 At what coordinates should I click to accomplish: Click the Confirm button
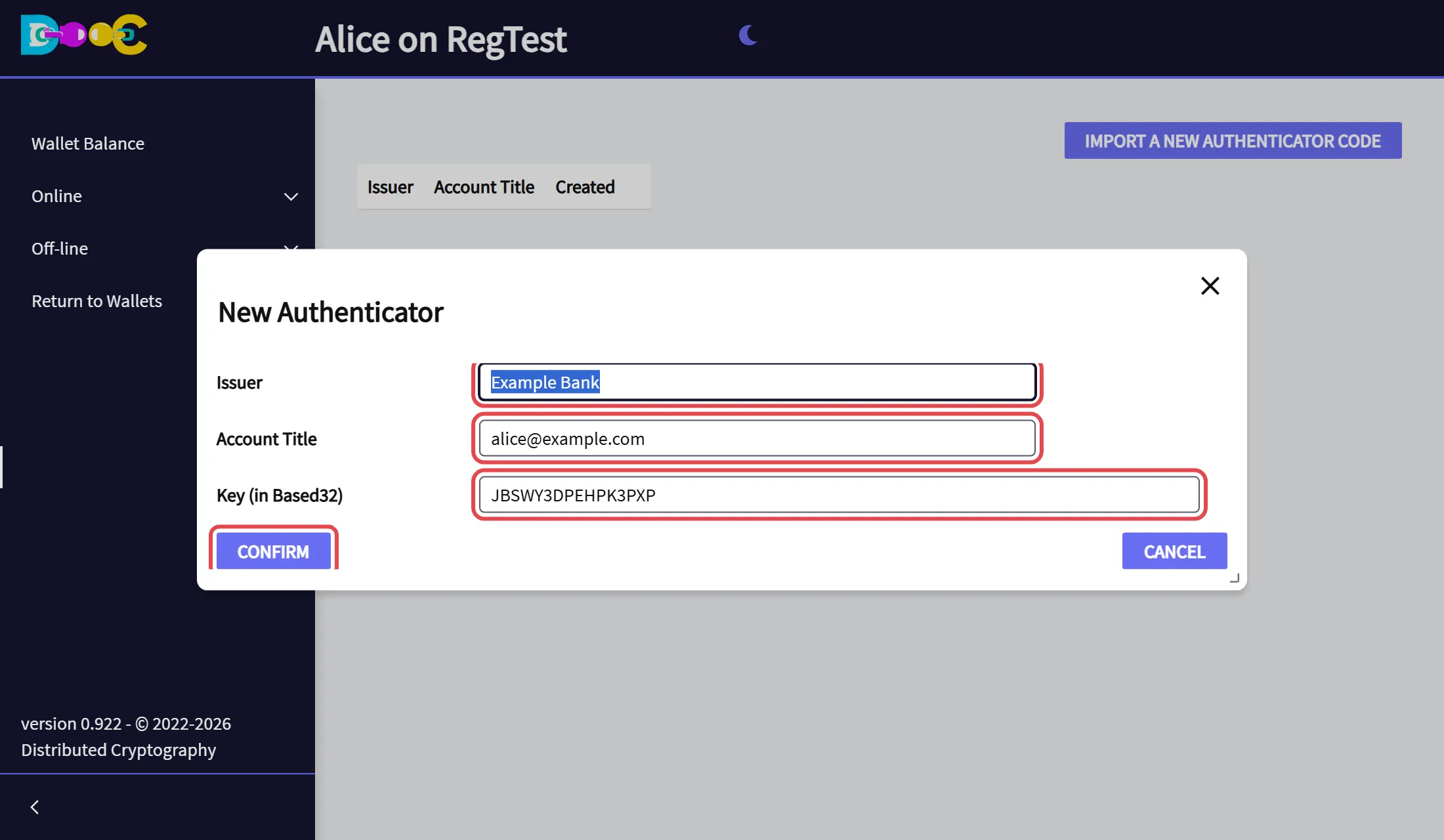tap(273, 551)
